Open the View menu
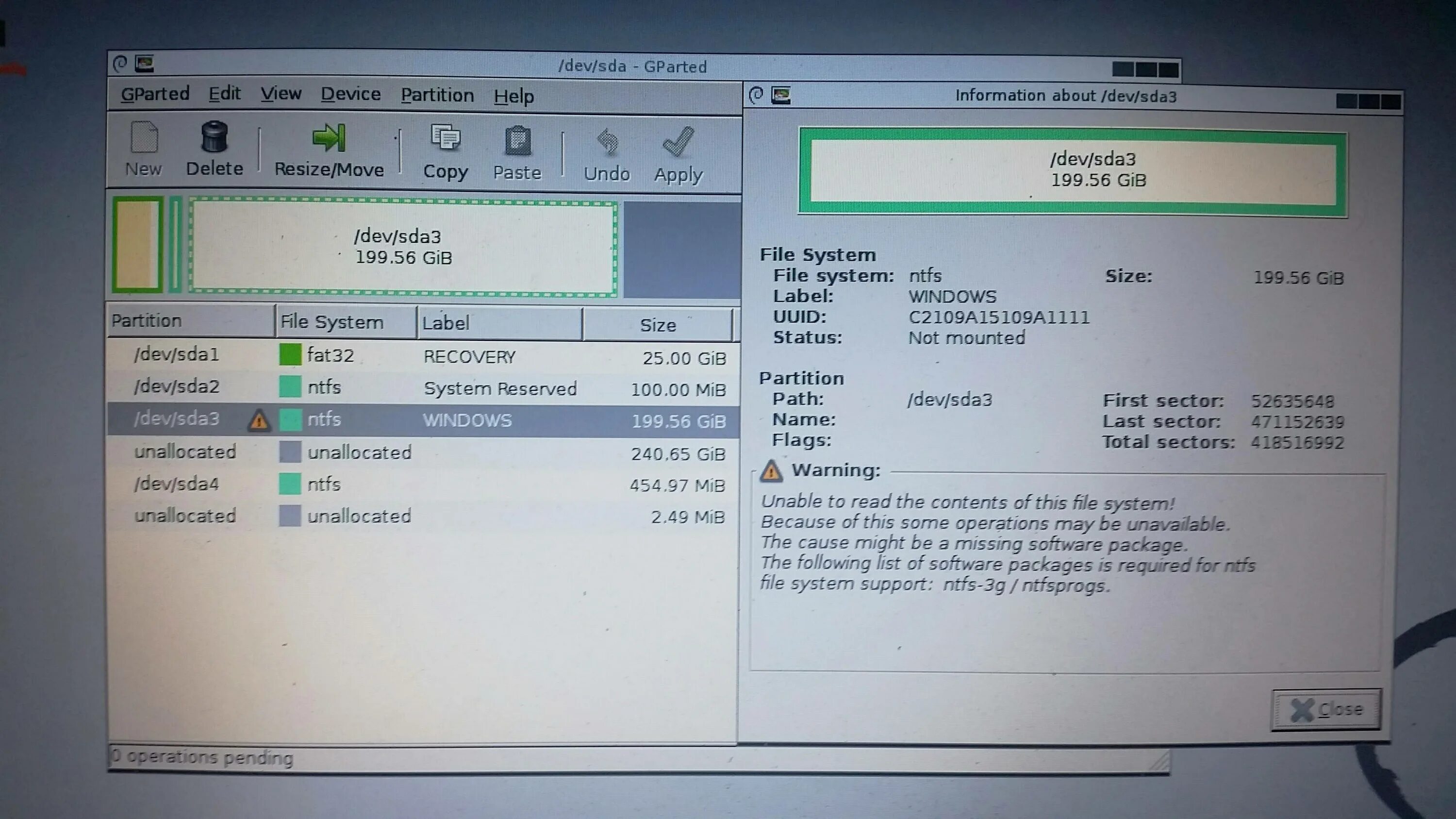The image size is (1456, 819). [x=281, y=93]
